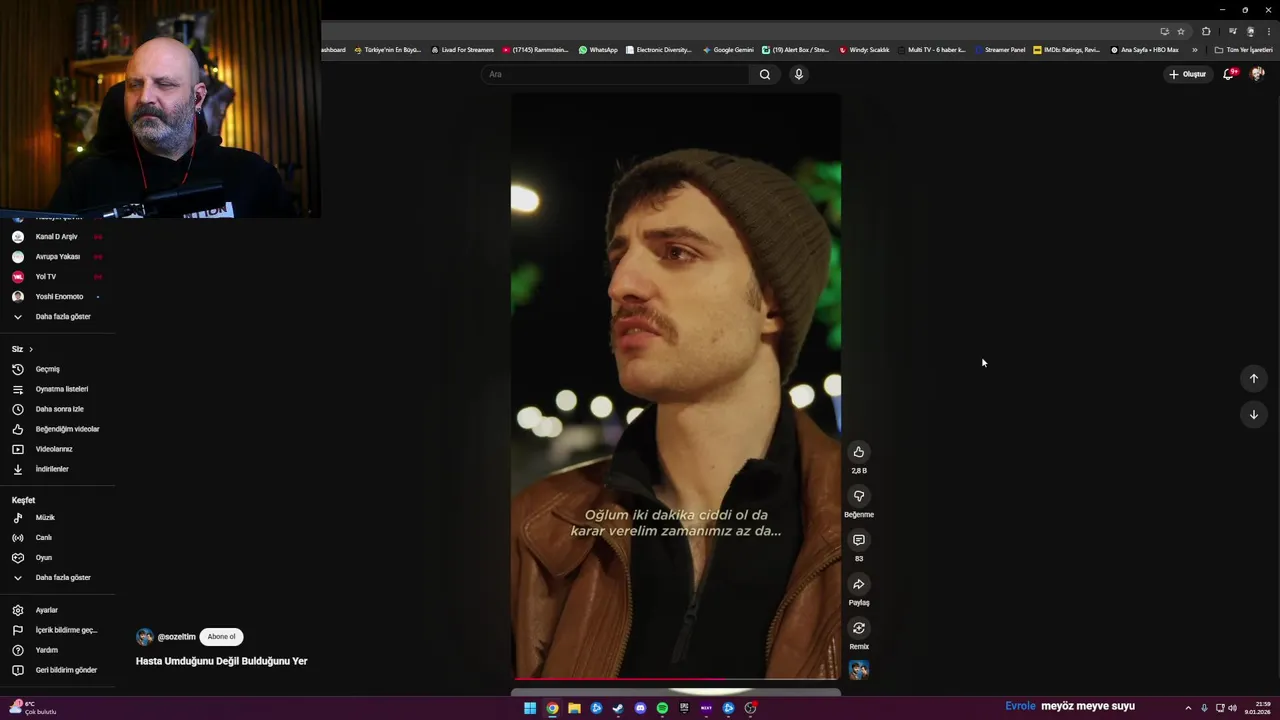1280x720 pixels.
Task: Open taskbar clock and date
Action: click(1258, 708)
